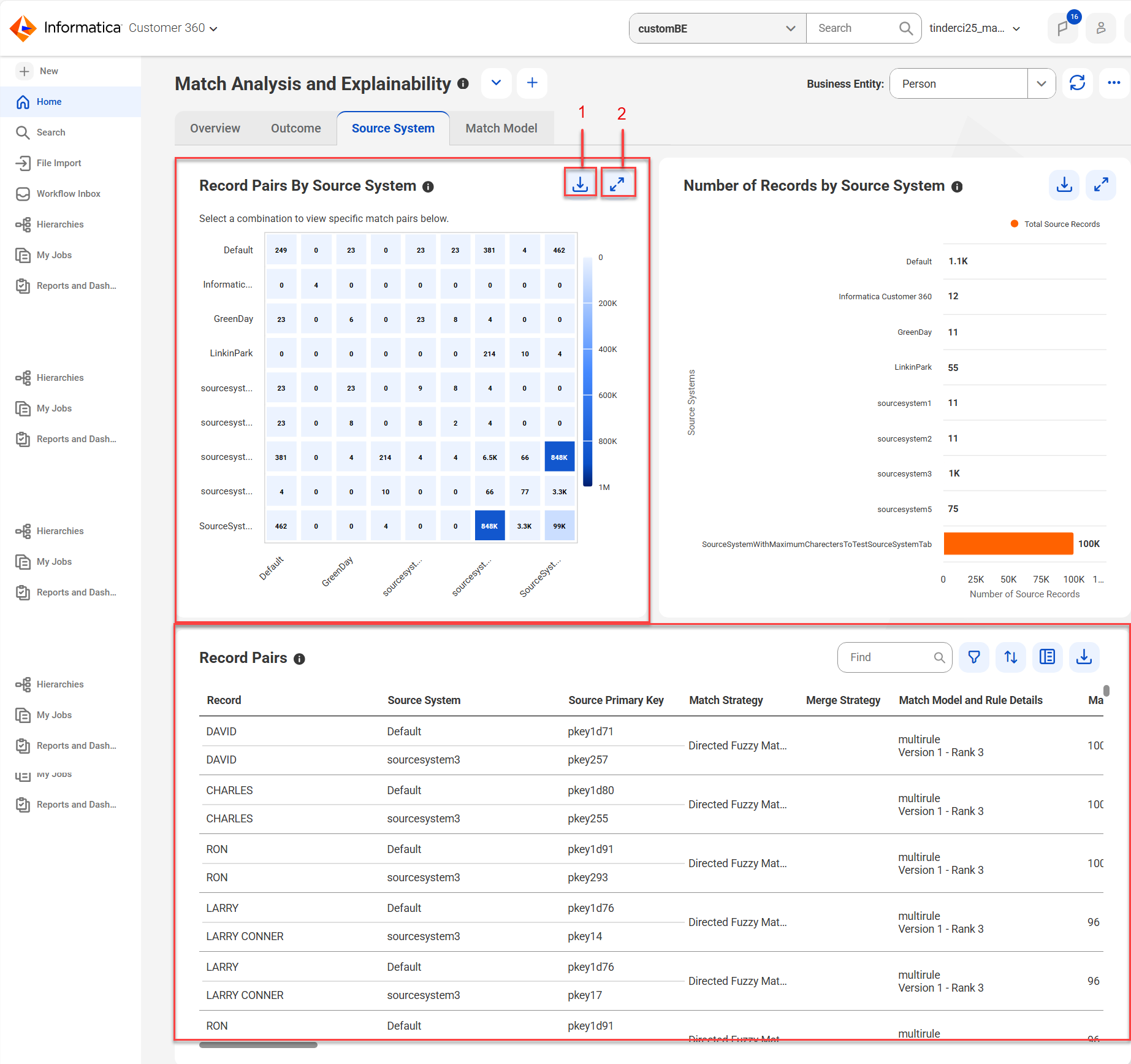The width and height of the screenshot is (1131, 1064).
Task: Select the 848K heatmap cell in the bottom row
Action: click(x=490, y=526)
